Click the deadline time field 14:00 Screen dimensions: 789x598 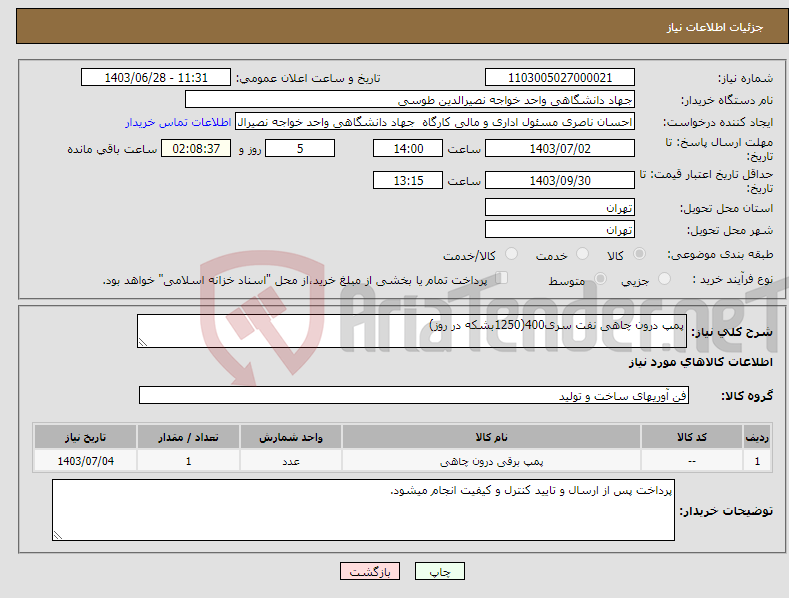pyautogui.click(x=408, y=148)
